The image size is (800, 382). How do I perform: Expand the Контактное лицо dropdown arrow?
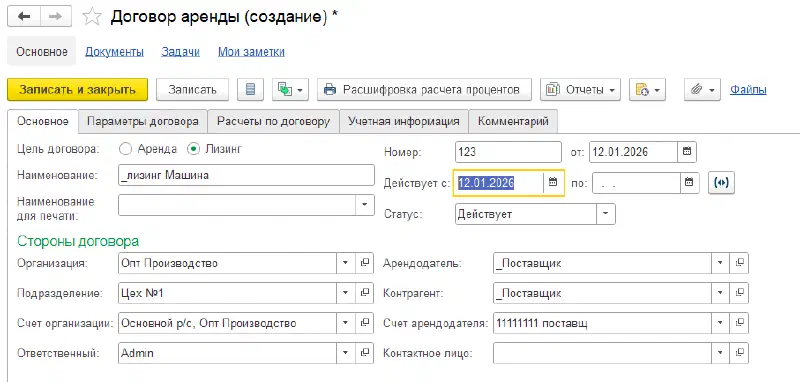coord(720,353)
